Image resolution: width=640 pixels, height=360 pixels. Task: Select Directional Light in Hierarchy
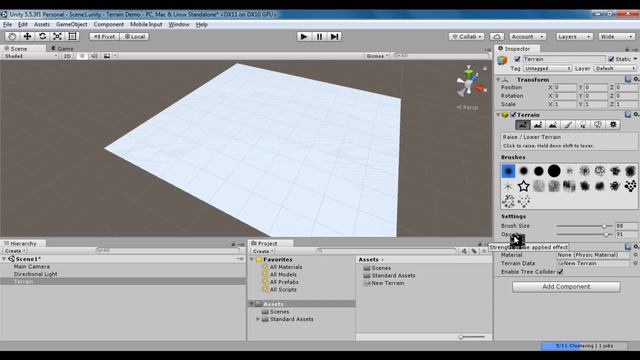[x=36, y=274]
